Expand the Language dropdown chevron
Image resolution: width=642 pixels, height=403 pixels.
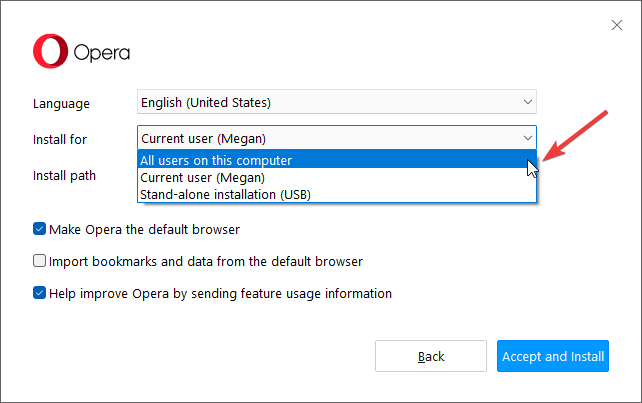pyautogui.click(x=528, y=102)
